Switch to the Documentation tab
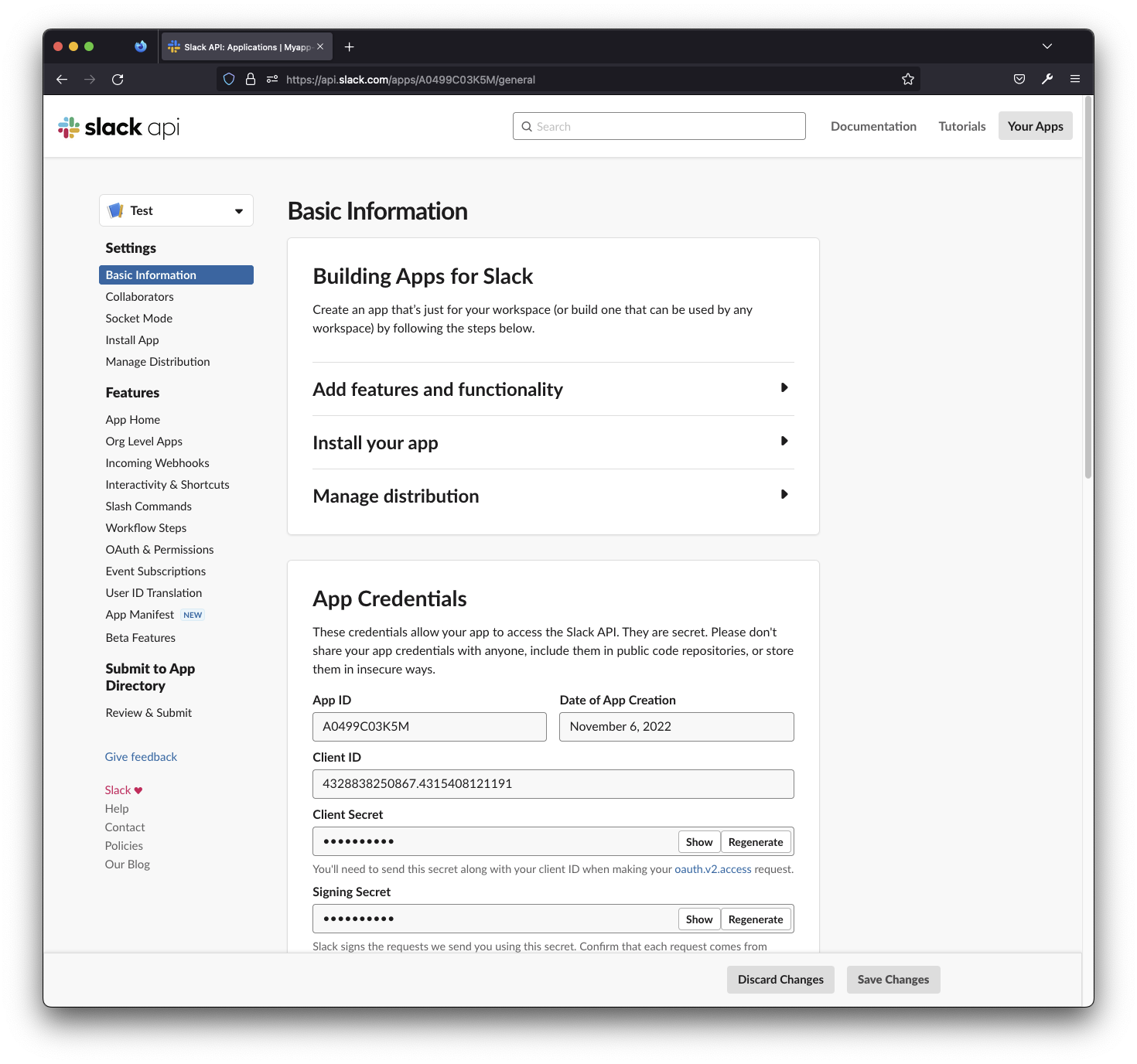The width and height of the screenshot is (1137, 1064). [x=873, y=126]
